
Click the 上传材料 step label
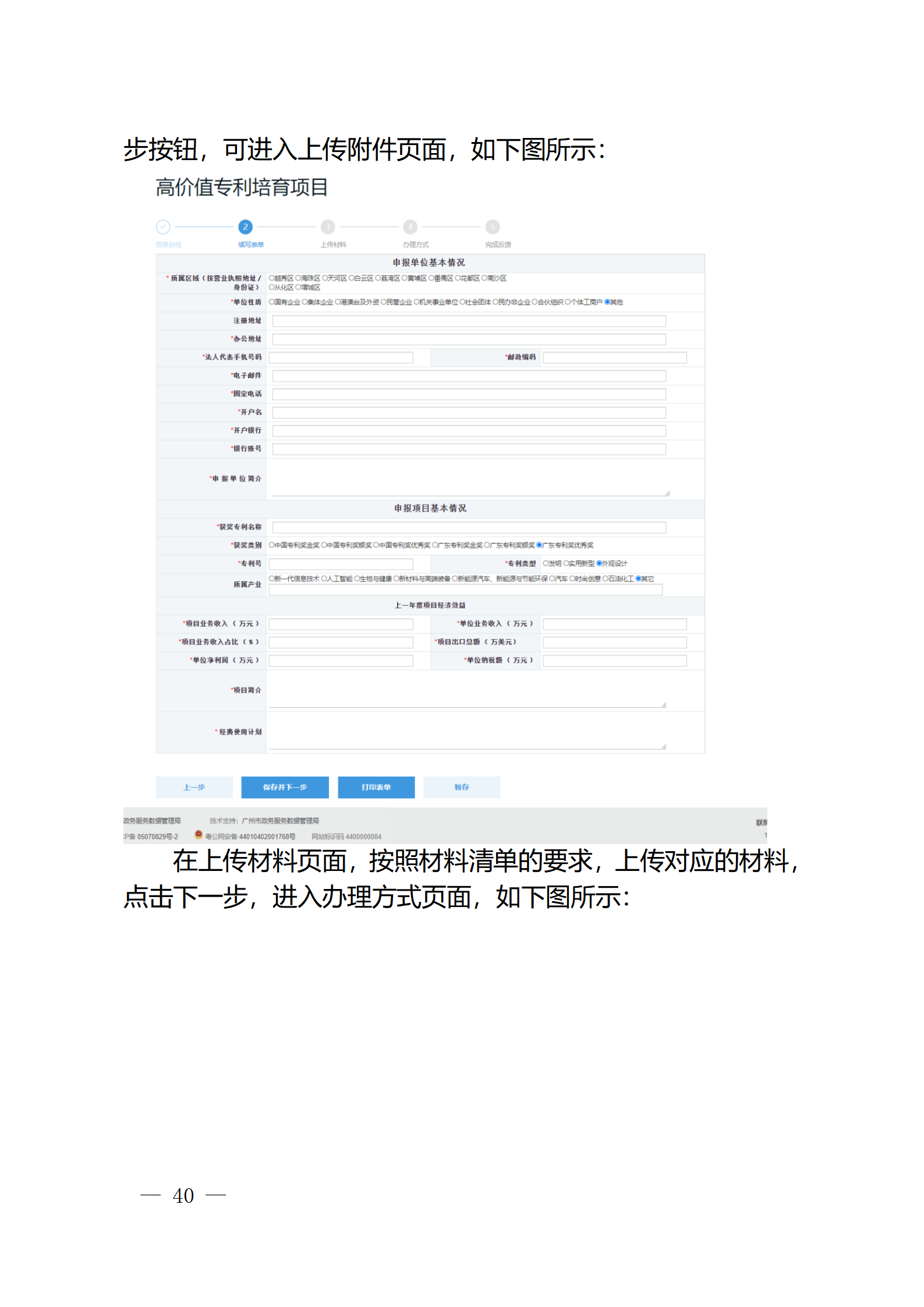pos(333,245)
